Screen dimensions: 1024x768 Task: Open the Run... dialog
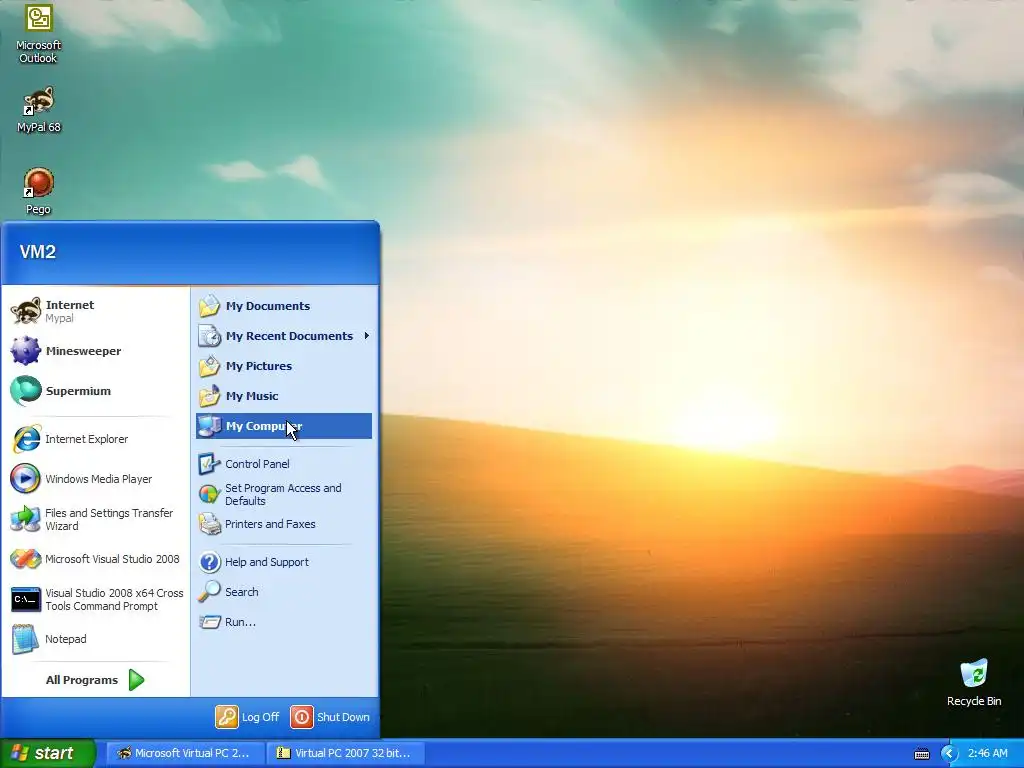click(284, 622)
